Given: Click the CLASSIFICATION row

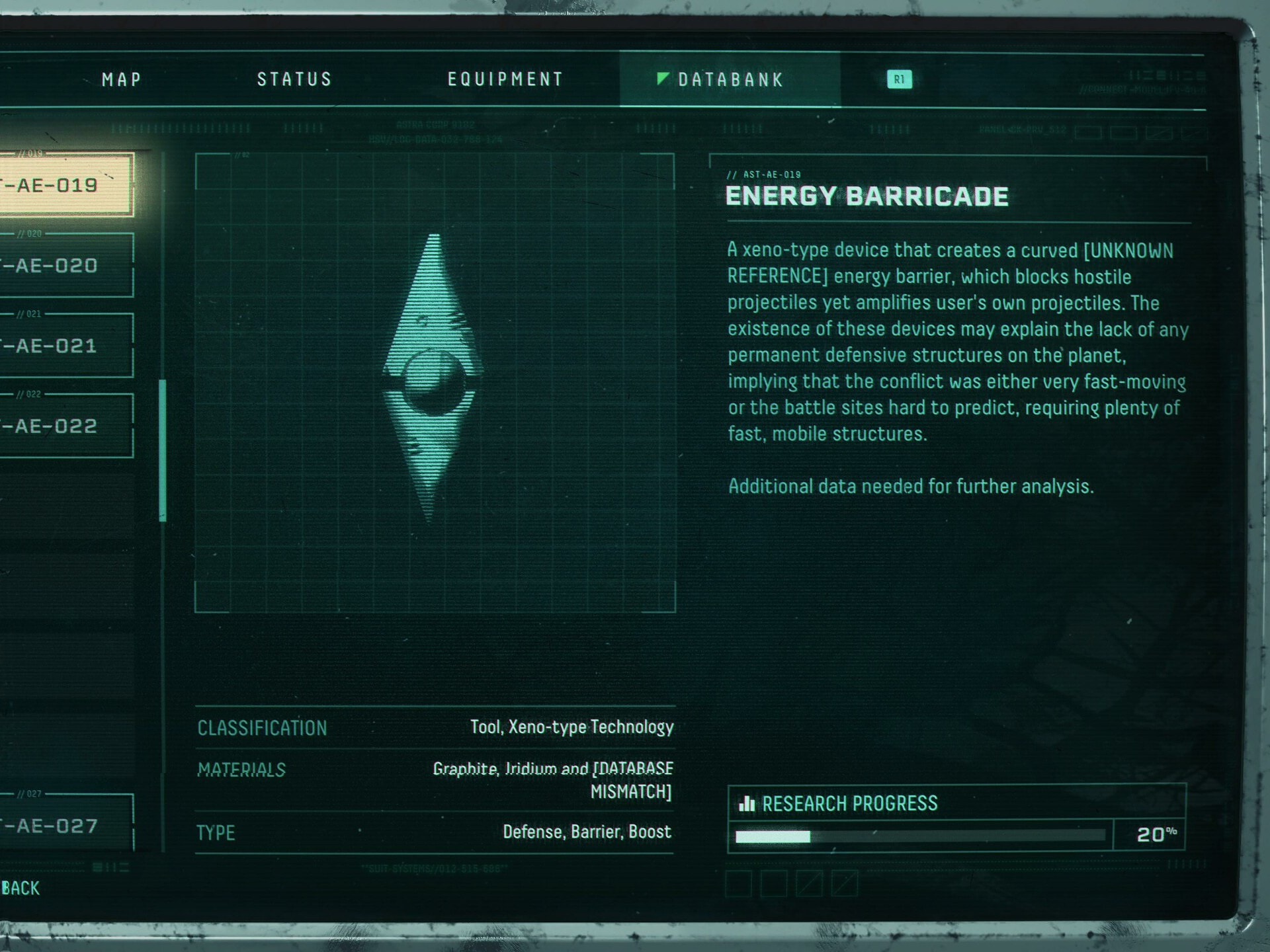Looking at the screenshot, I should pyautogui.click(x=435, y=728).
